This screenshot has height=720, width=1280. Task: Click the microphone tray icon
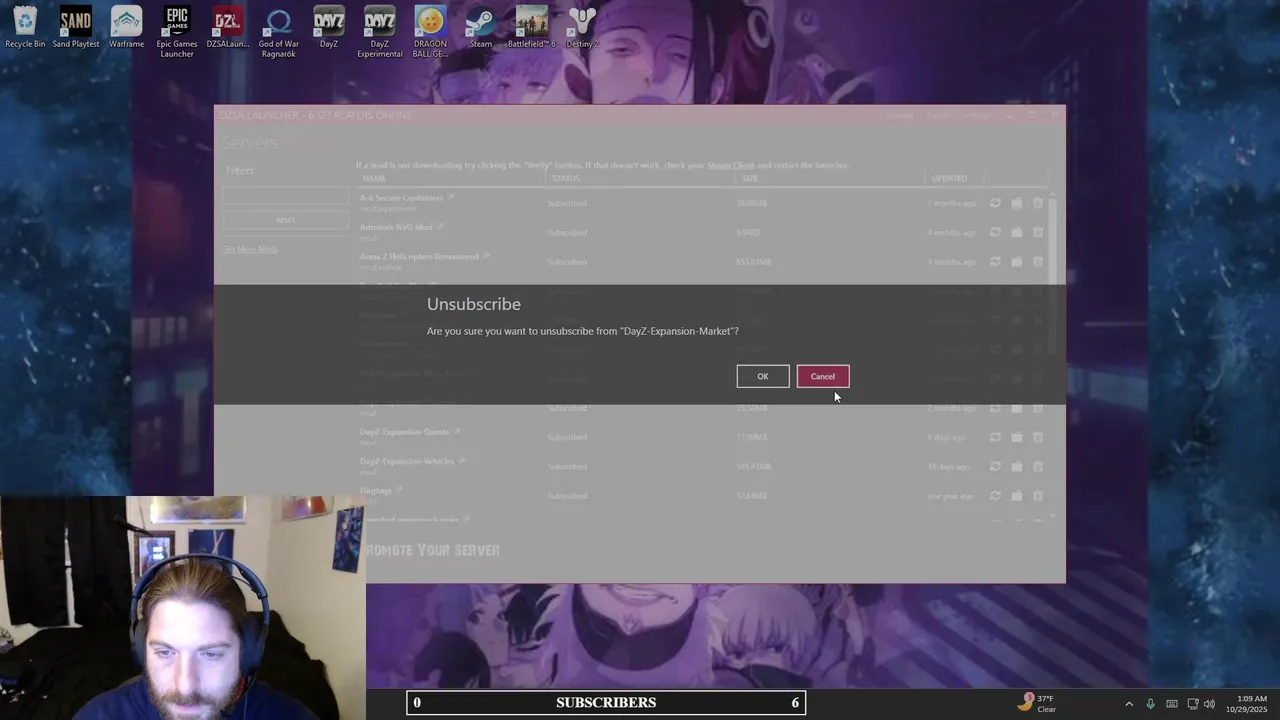point(1150,704)
